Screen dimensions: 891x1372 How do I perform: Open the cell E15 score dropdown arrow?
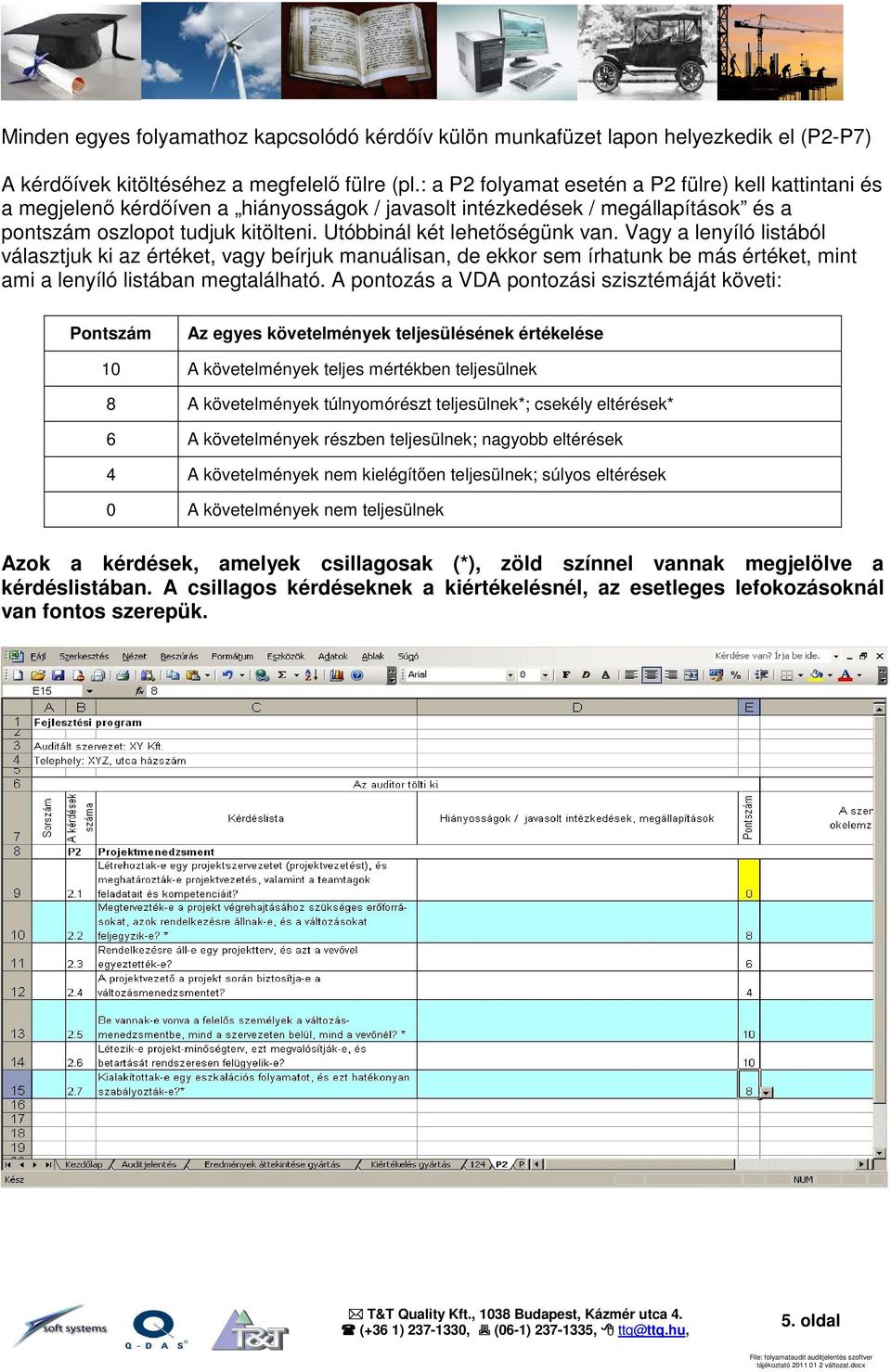point(766,1093)
